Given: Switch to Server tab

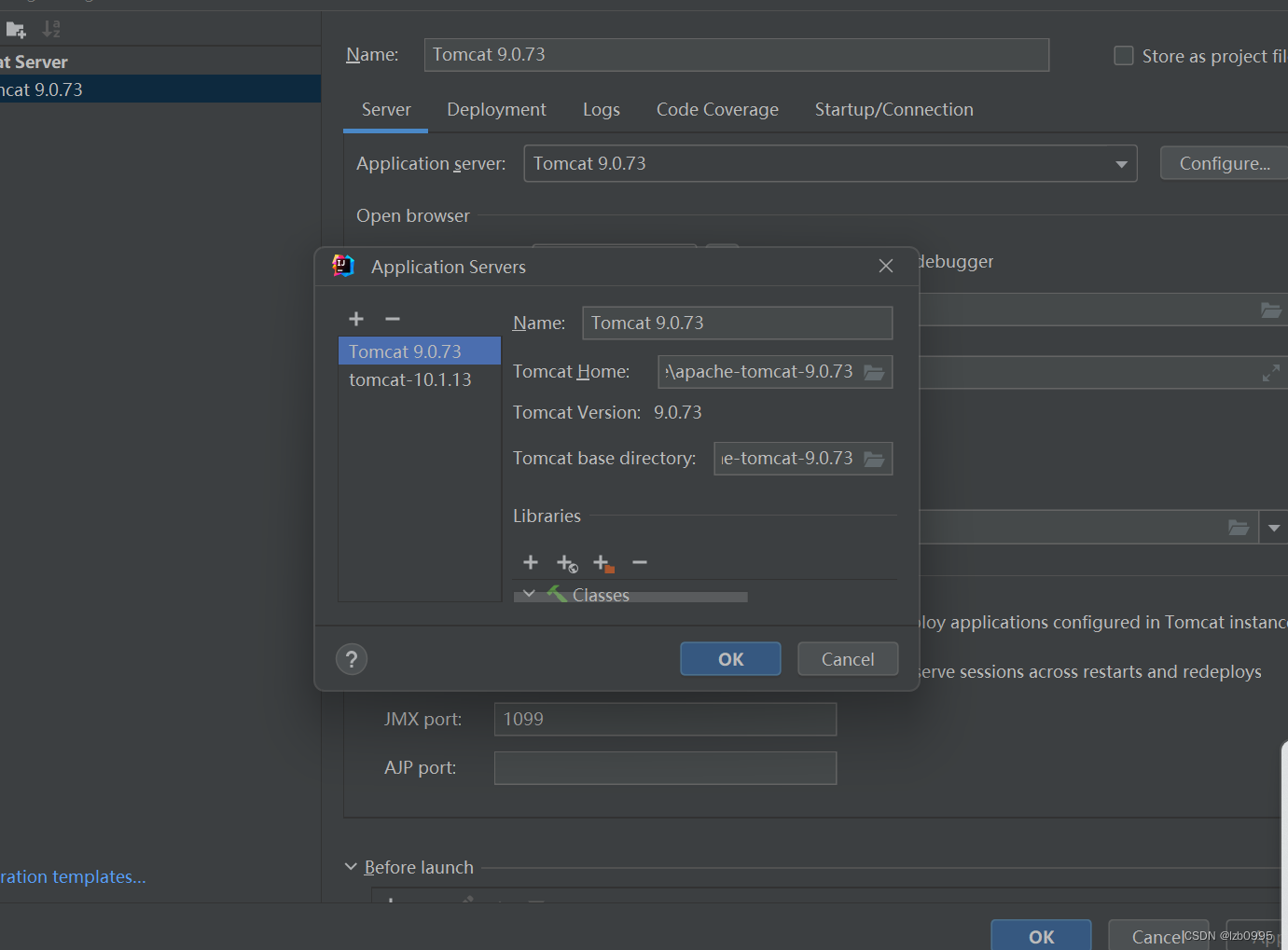Looking at the screenshot, I should pos(386,110).
